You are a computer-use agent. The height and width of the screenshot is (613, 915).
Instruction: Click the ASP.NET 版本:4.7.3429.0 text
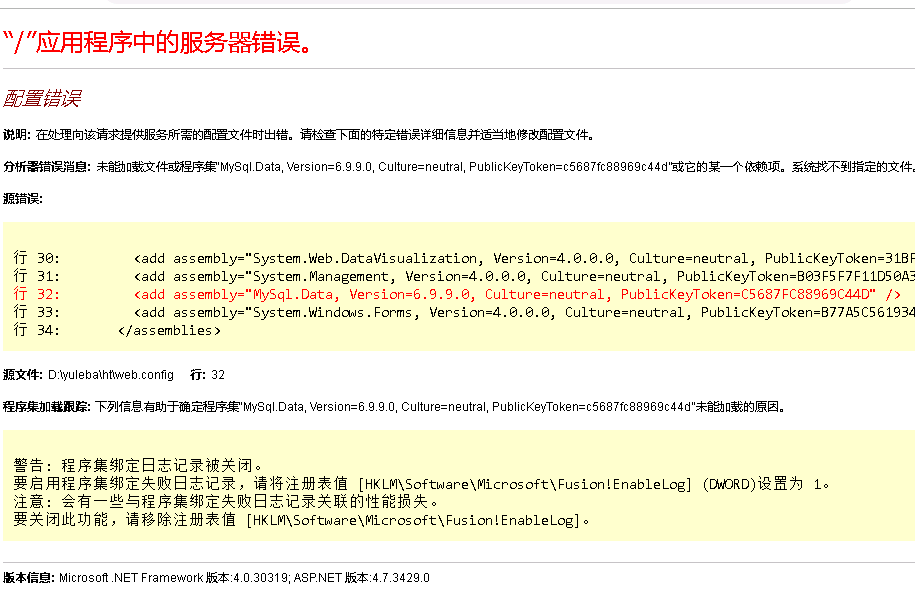(361, 578)
